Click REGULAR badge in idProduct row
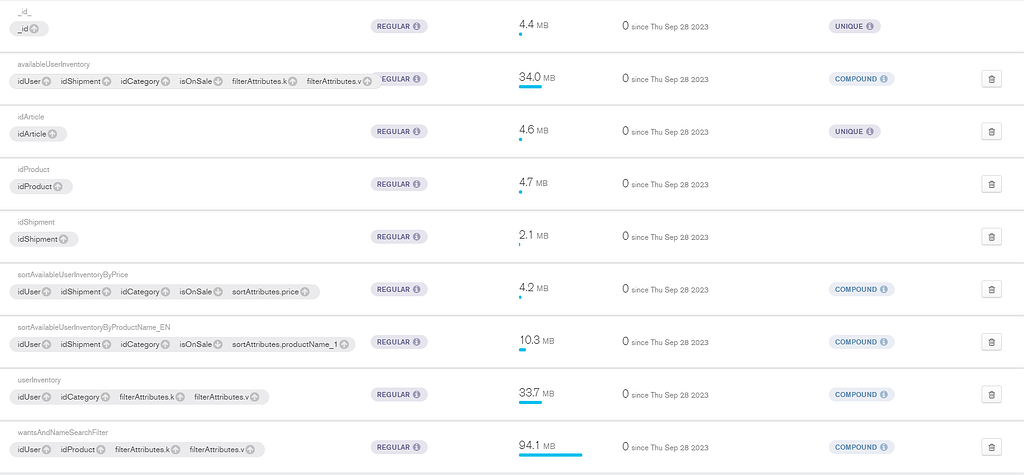 (x=399, y=184)
